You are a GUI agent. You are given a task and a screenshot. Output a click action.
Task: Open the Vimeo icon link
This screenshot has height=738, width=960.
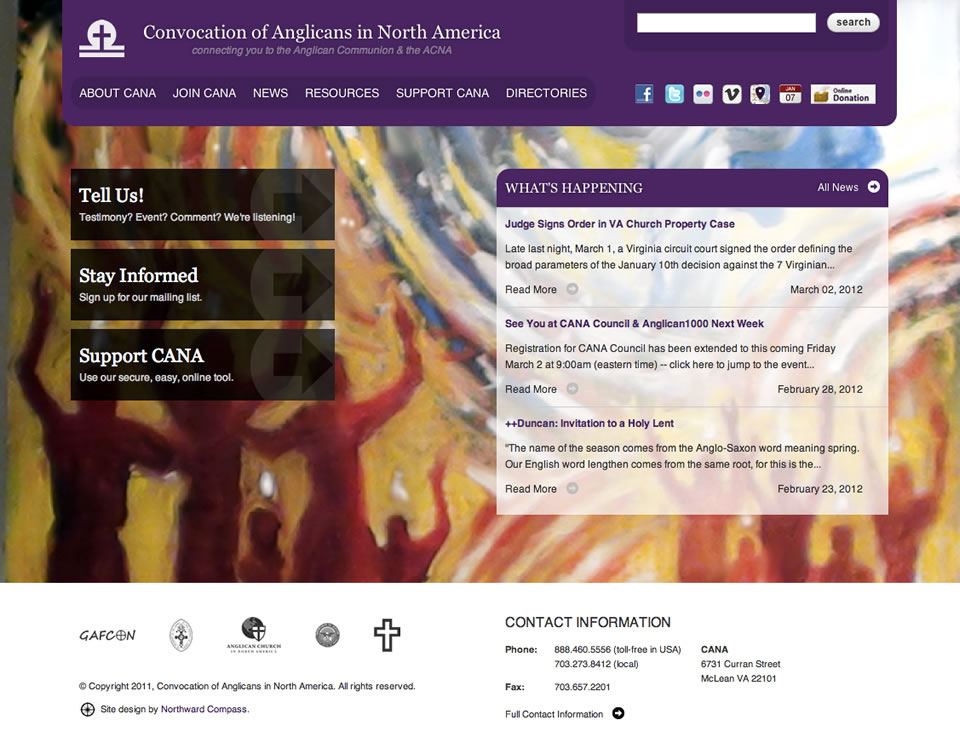coord(732,94)
